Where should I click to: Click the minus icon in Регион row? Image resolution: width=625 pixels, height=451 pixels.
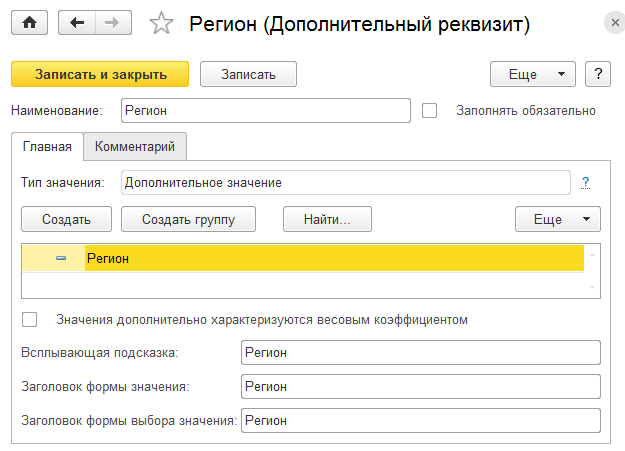pos(61,259)
